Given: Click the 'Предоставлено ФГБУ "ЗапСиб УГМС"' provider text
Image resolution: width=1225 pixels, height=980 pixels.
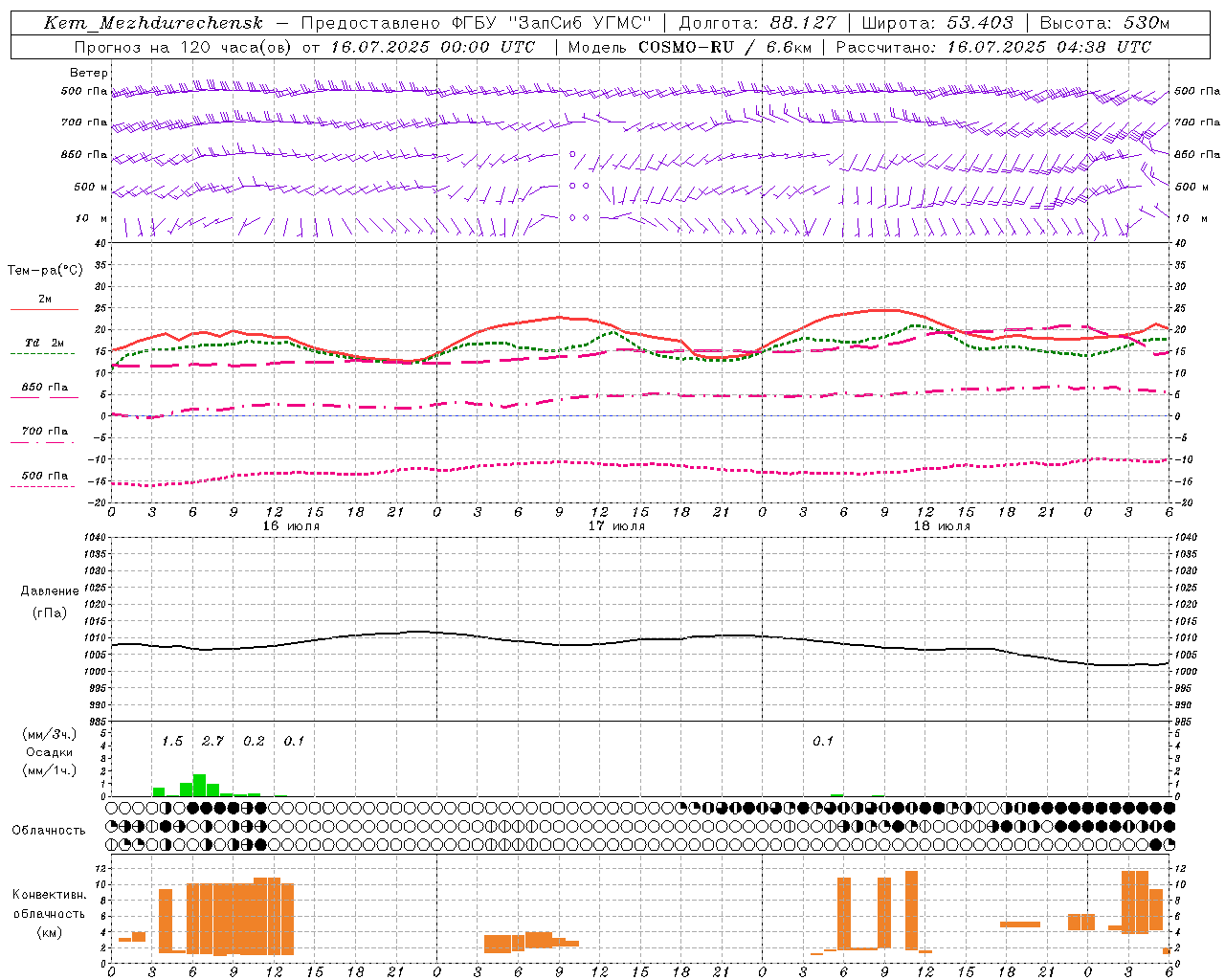Looking at the screenshot, I should click(x=477, y=23).
